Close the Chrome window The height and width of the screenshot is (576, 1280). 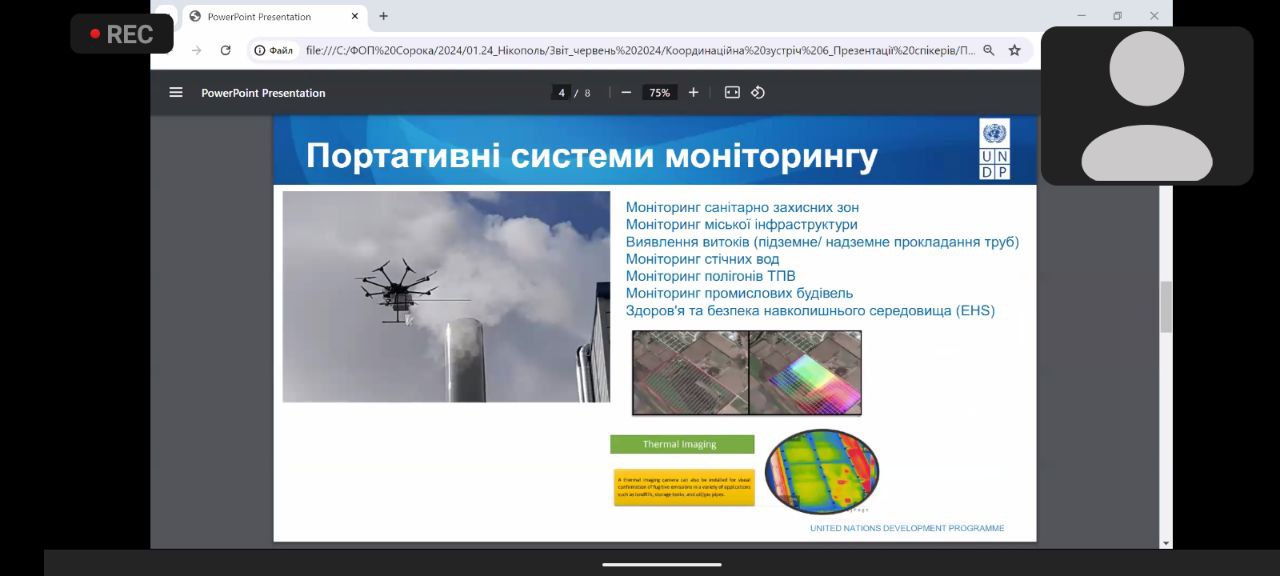(1154, 16)
